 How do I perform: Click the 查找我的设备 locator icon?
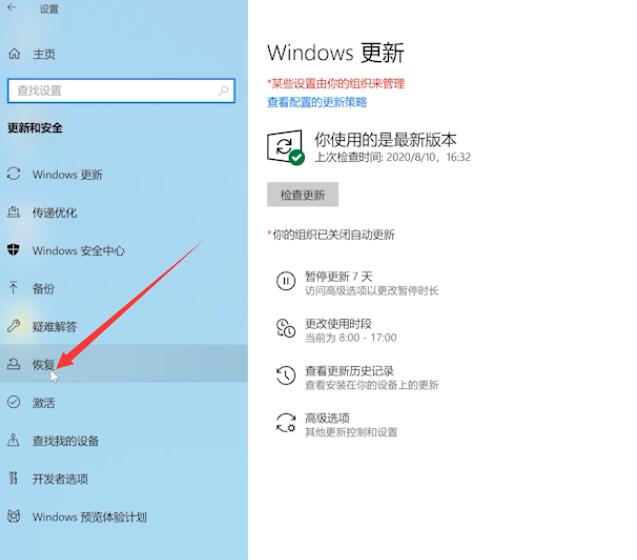click(x=13, y=440)
